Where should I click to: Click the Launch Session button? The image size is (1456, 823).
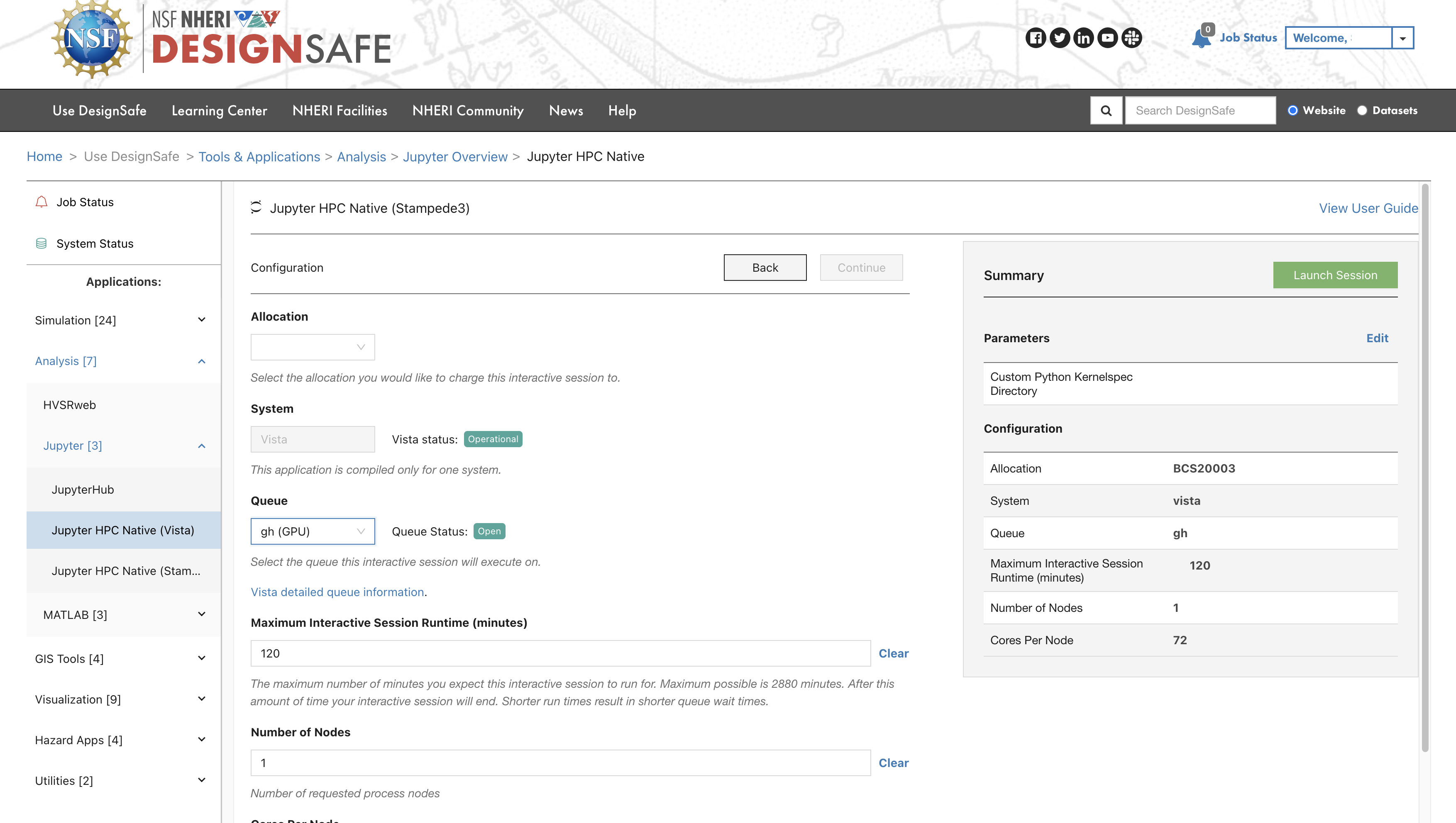pyautogui.click(x=1335, y=275)
